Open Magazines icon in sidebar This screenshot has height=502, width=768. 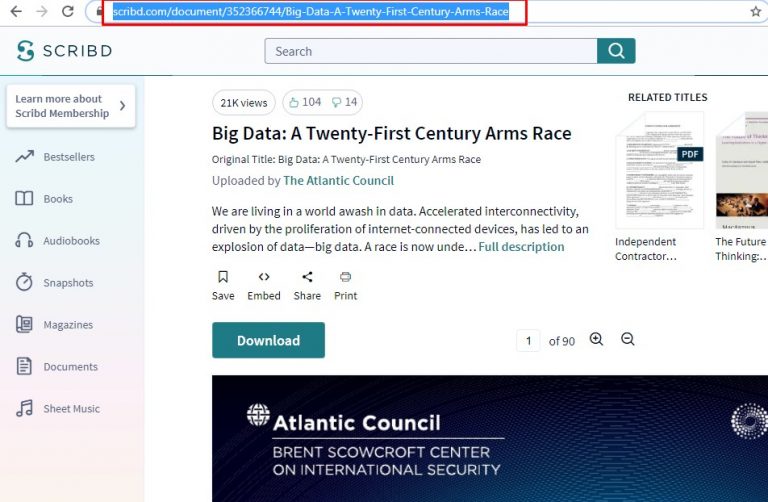click(x=24, y=324)
